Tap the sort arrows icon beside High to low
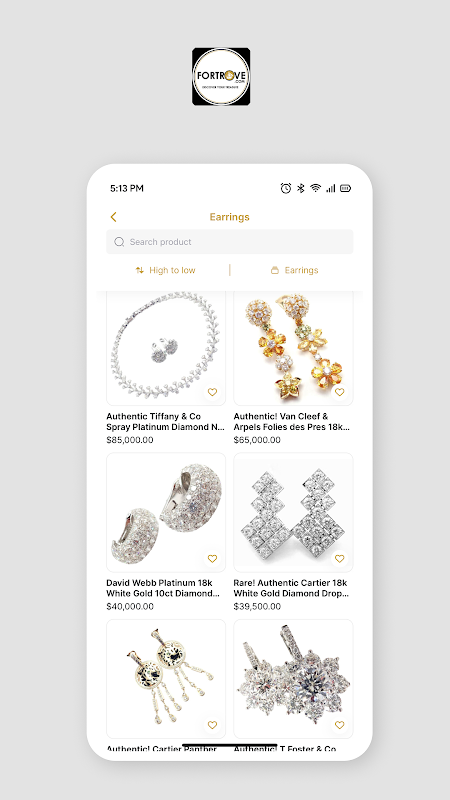450x800 pixels. click(140, 270)
